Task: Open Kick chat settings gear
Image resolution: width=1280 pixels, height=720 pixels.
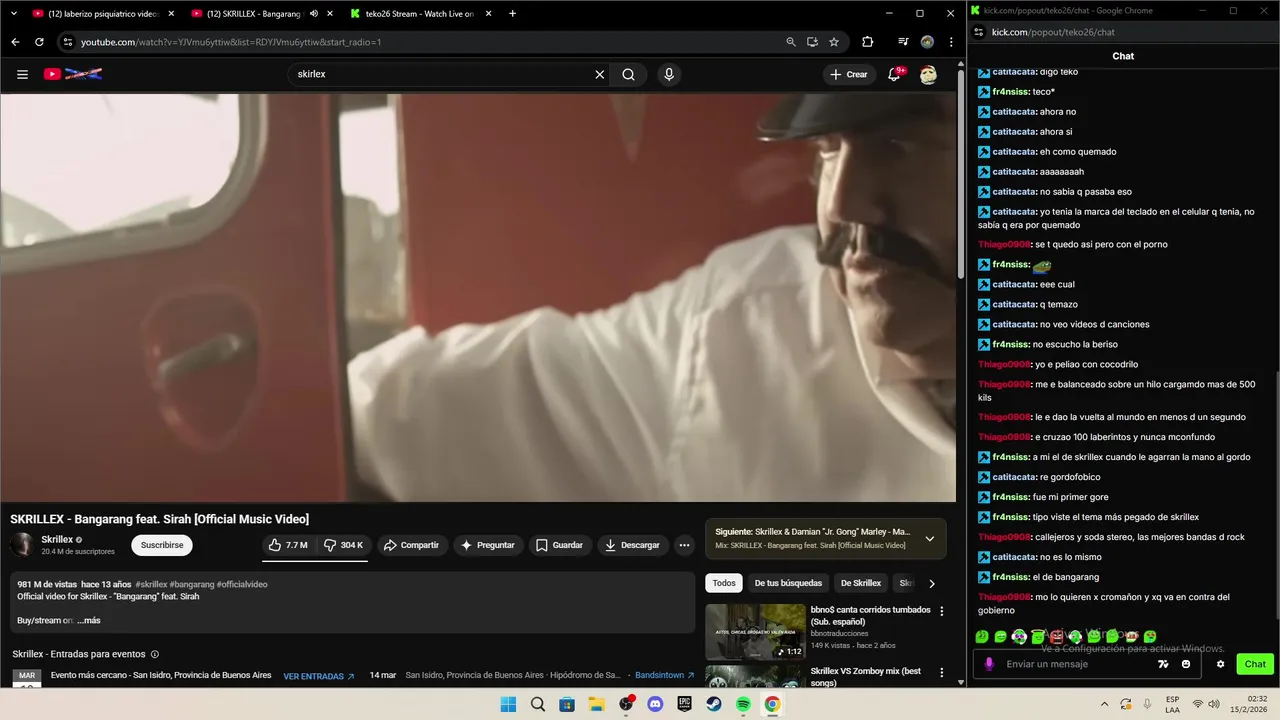Action: coord(1220,664)
